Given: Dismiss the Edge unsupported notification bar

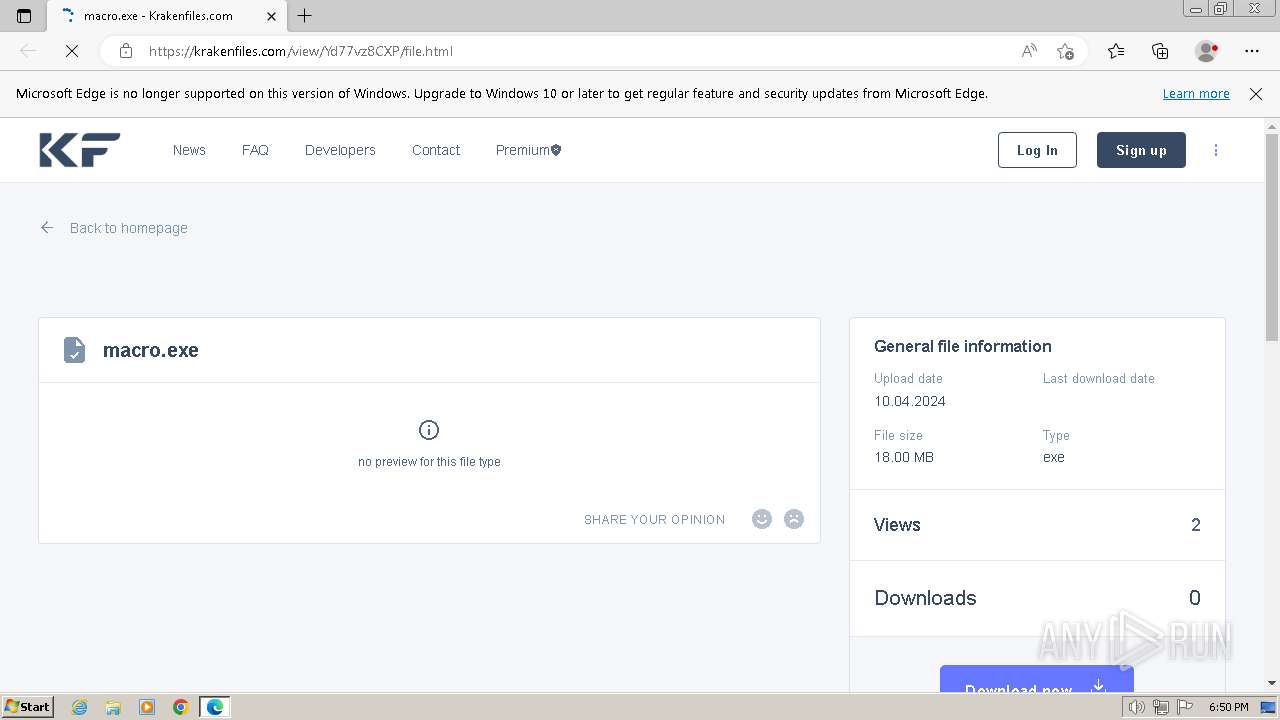Looking at the screenshot, I should coord(1256,94).
